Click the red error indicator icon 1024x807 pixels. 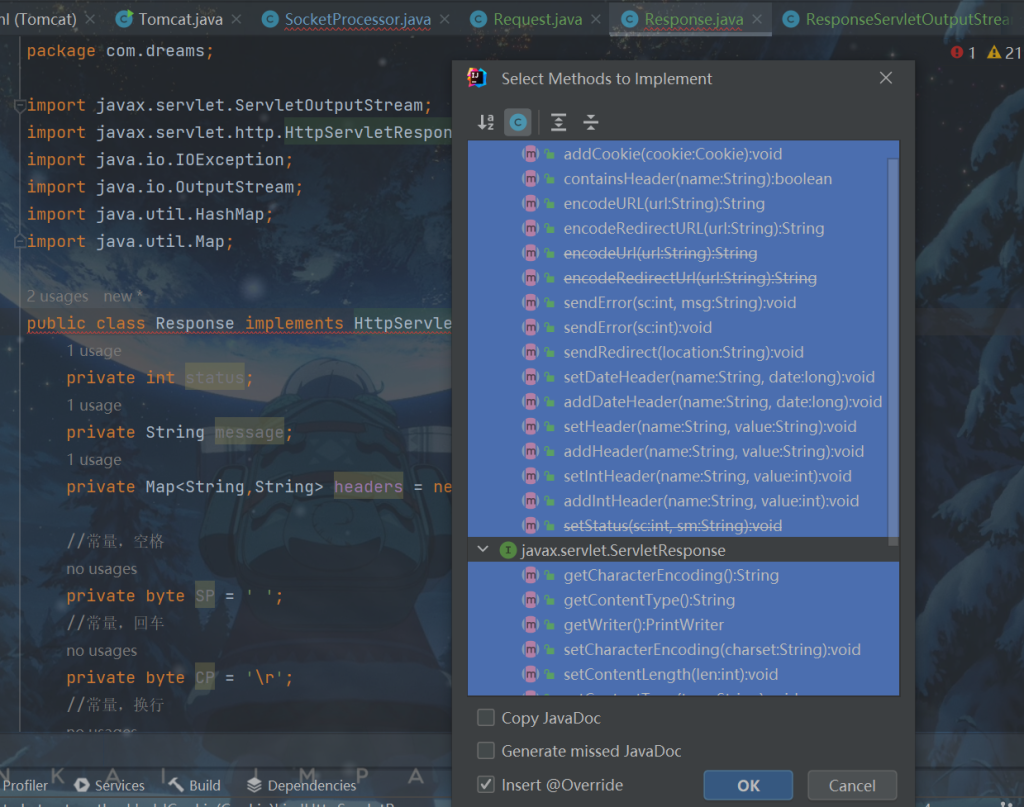957,52
